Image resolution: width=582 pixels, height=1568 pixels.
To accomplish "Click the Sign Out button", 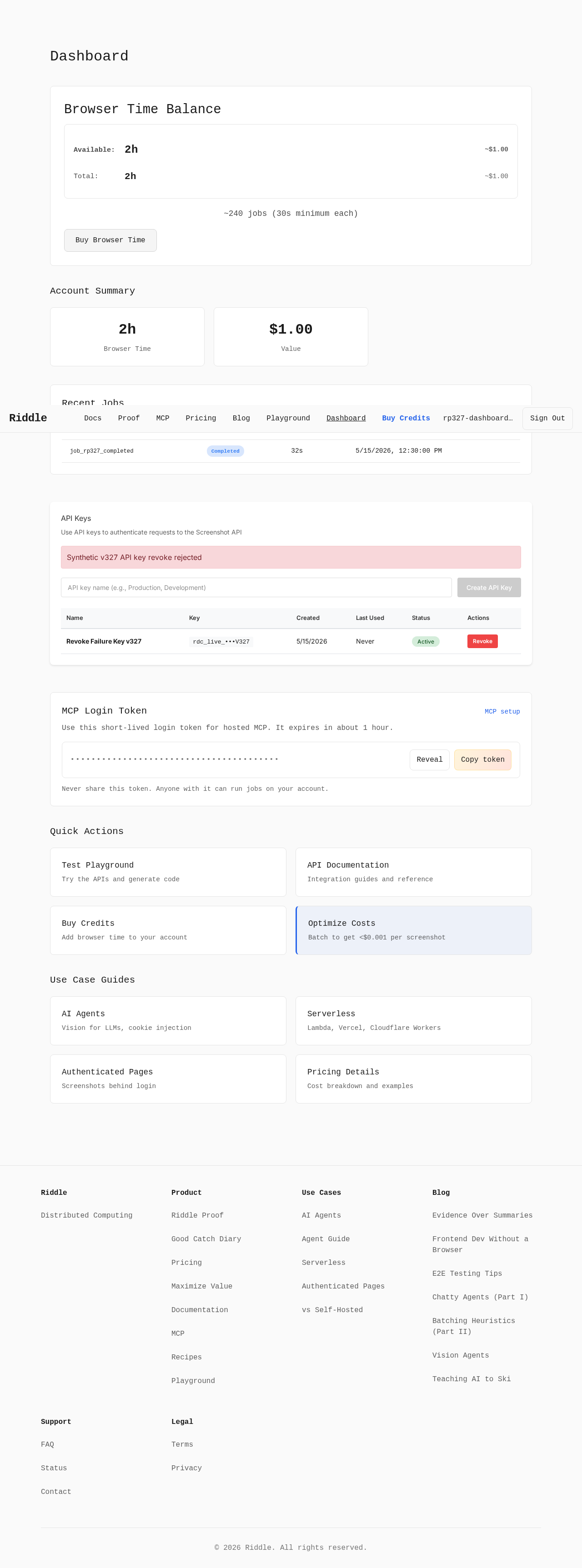I will (547, 418).
